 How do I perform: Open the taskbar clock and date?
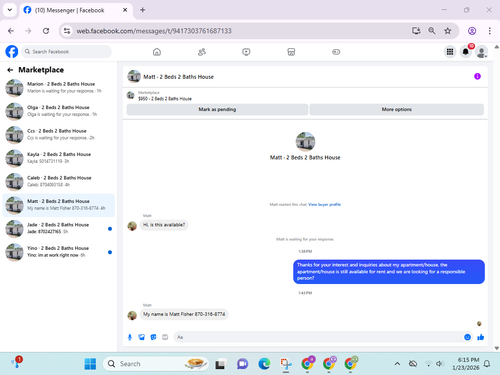466,364
